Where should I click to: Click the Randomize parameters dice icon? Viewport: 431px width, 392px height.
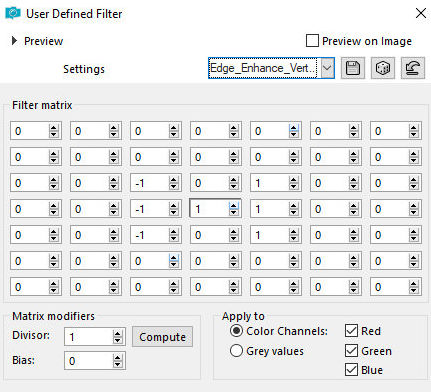point(383,68)
